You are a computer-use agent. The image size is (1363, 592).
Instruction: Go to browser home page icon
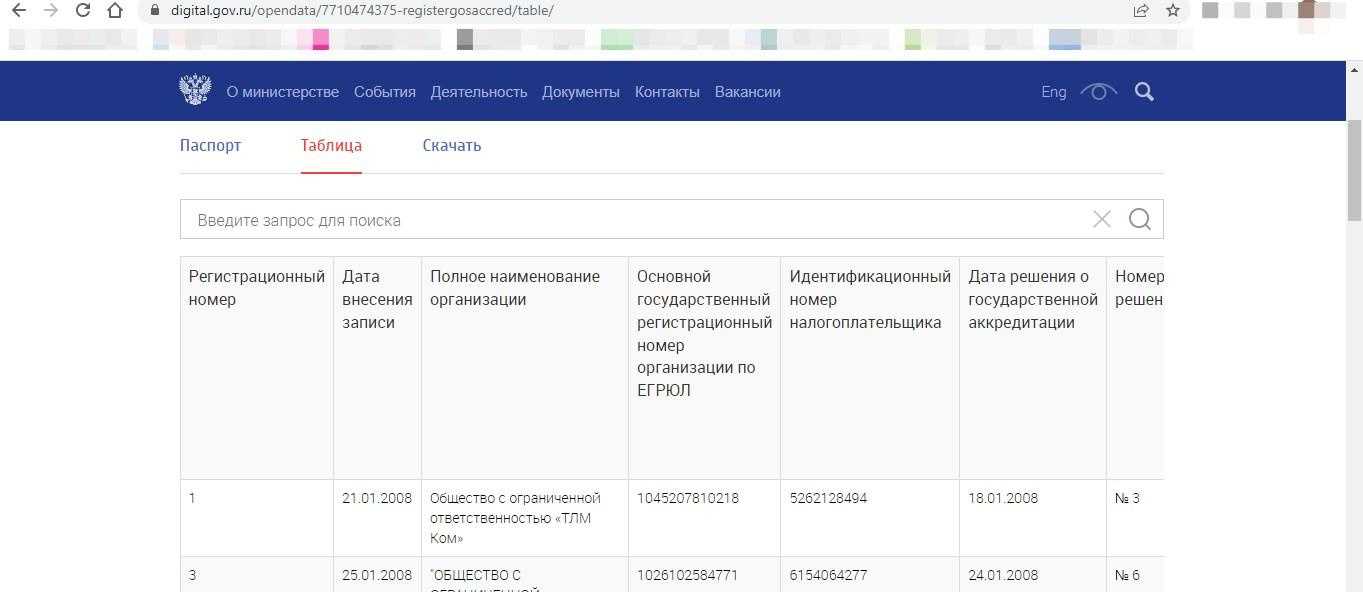(x=115, y=10)
